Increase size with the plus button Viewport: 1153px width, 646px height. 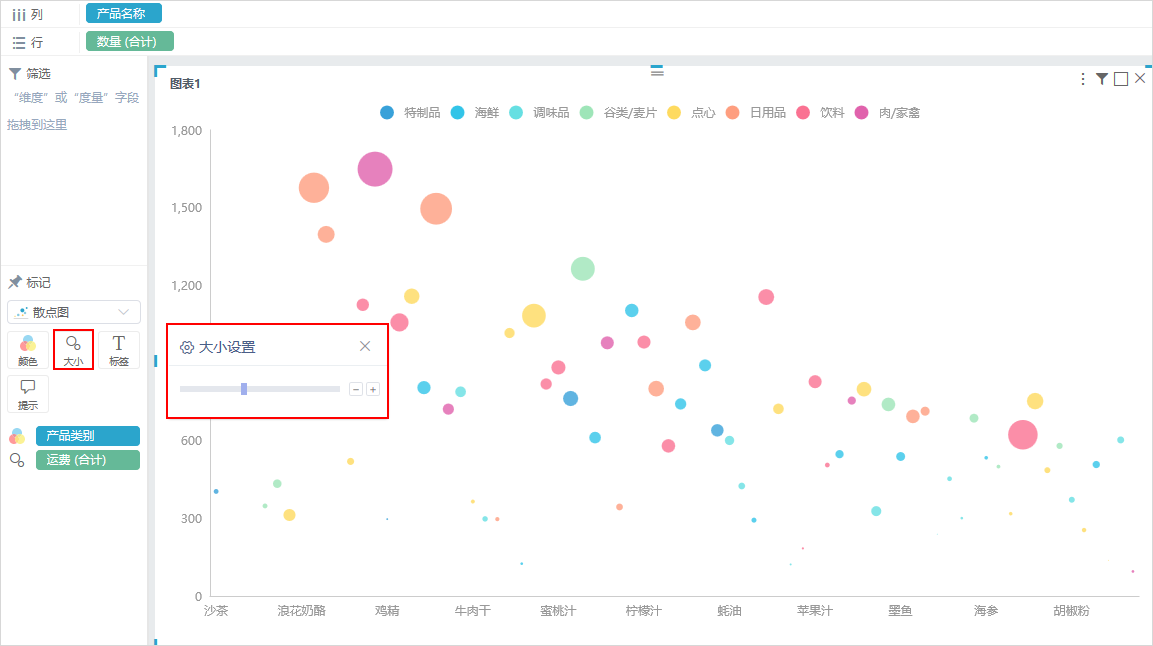coord(373,390)
